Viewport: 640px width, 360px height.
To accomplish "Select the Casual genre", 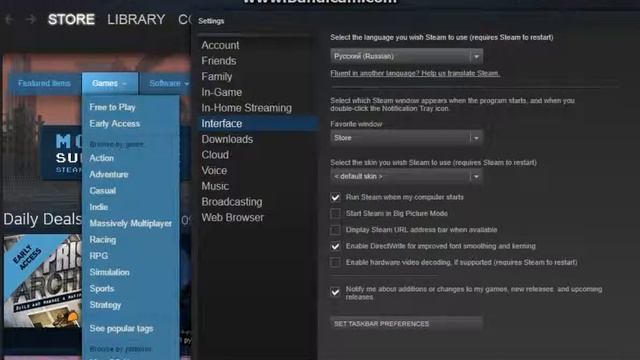I will (102, 191).
